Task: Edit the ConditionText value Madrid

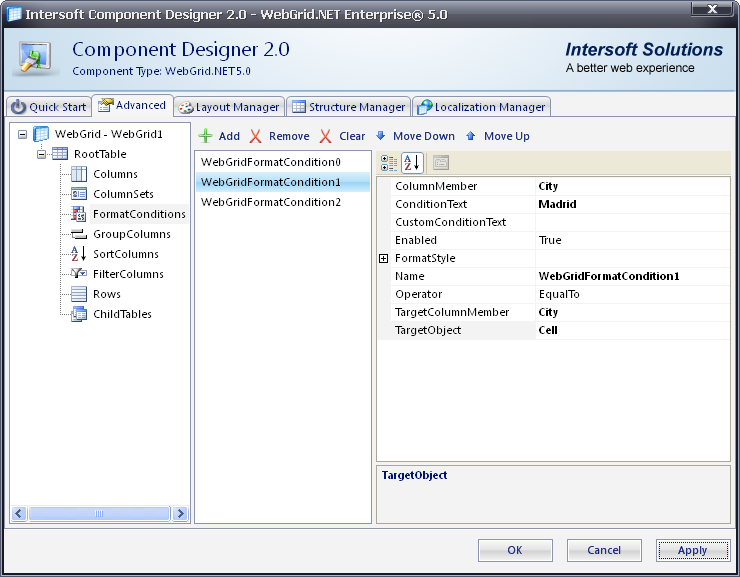Action: click(632, 204)
